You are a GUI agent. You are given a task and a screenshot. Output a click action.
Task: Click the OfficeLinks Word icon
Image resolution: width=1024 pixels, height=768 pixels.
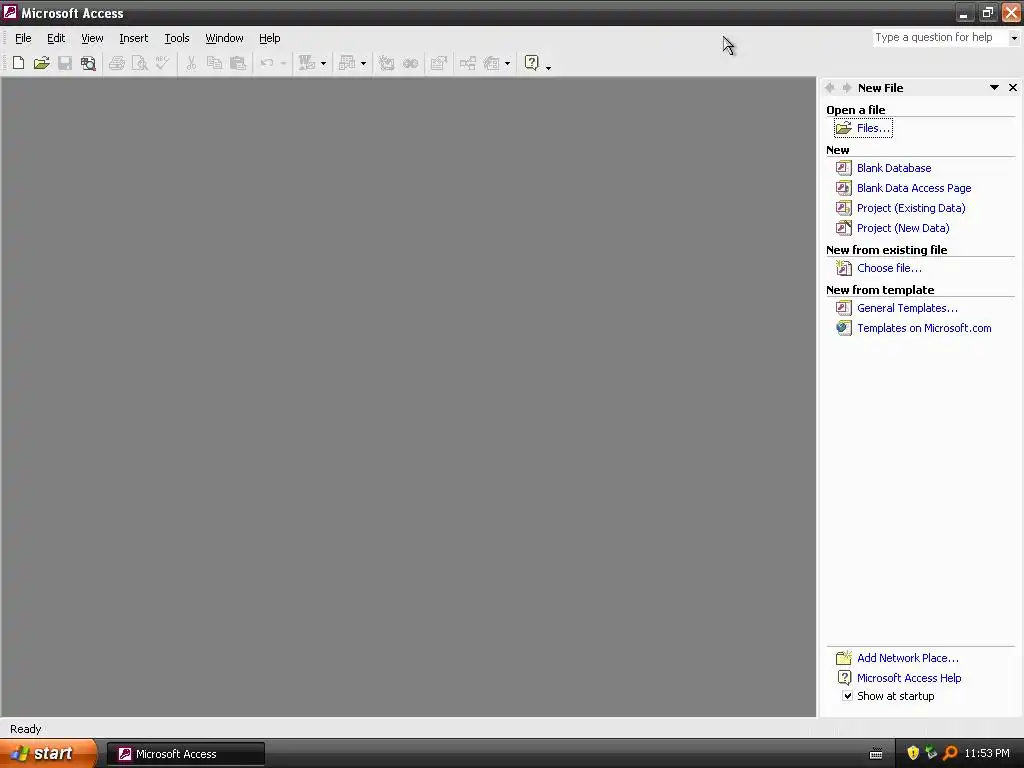[306, 63]
